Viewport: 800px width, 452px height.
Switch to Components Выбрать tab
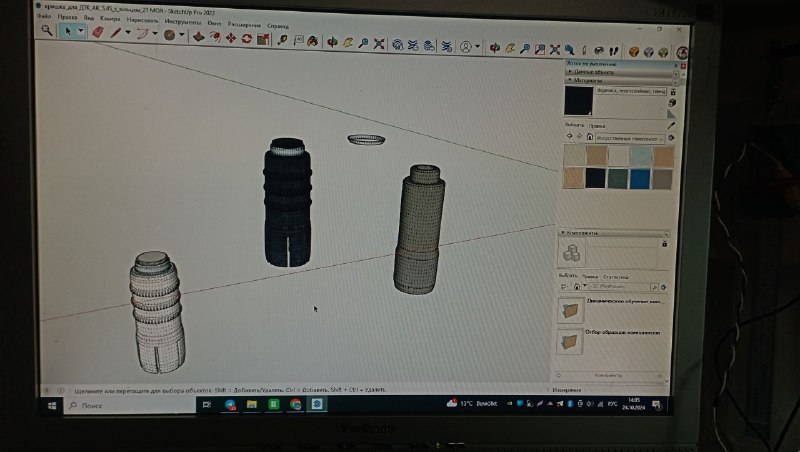pyautogui.click(x=567, y=275)
